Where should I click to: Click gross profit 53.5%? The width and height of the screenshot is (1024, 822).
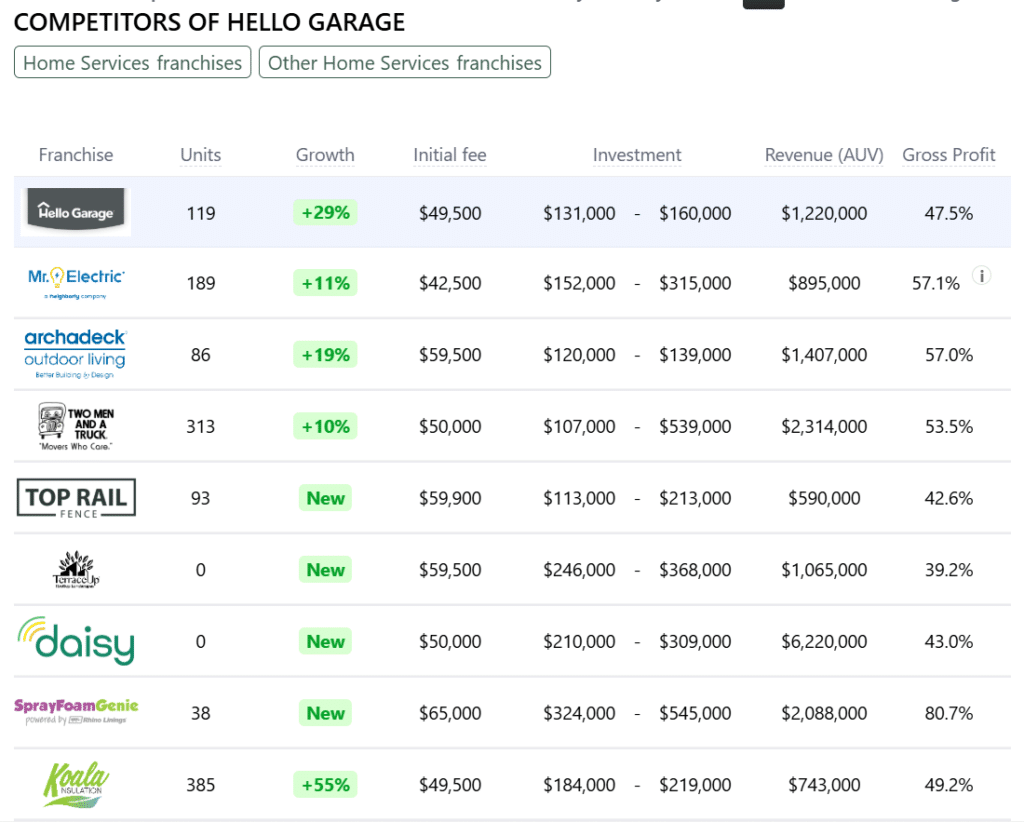pos(948,426)
